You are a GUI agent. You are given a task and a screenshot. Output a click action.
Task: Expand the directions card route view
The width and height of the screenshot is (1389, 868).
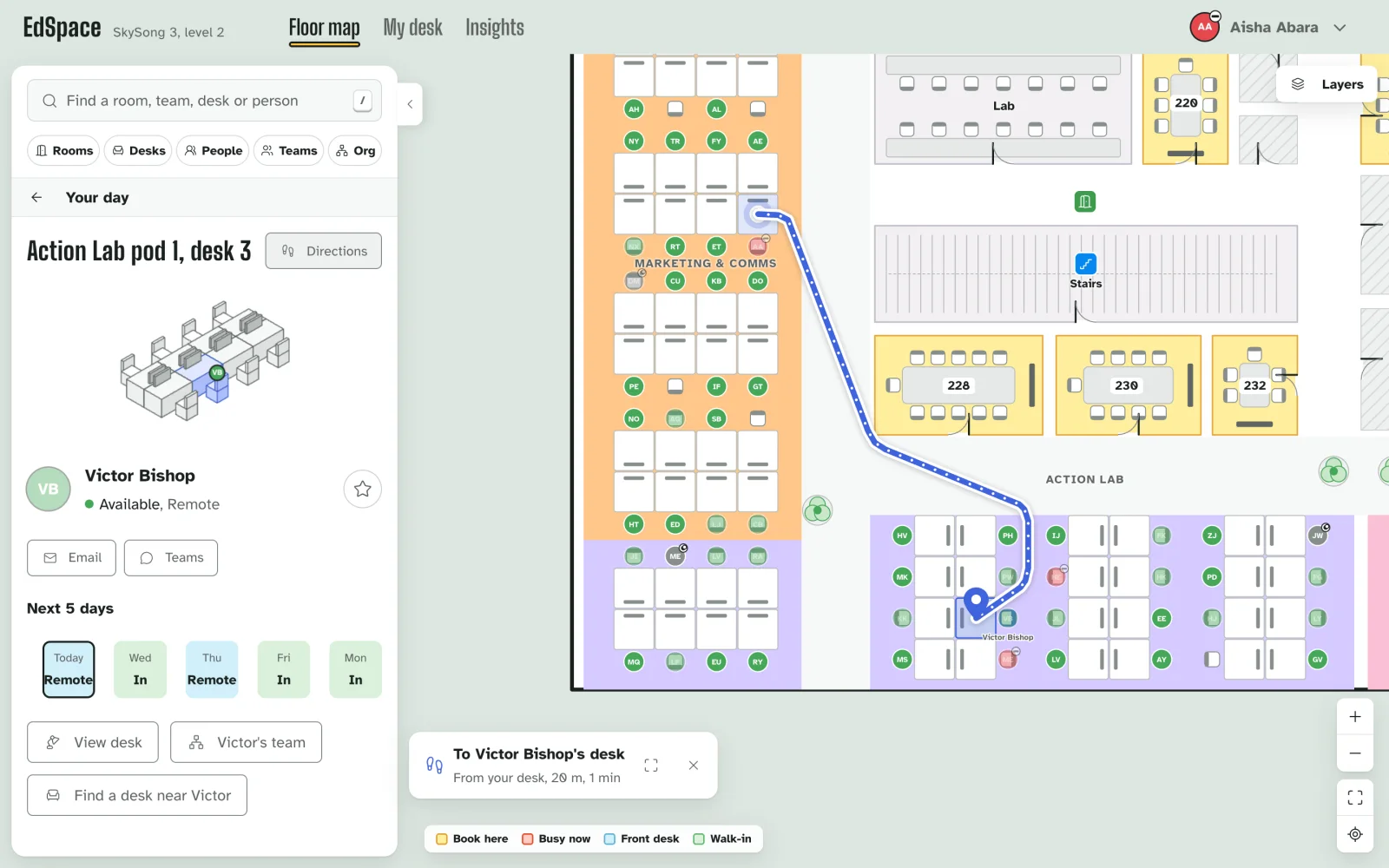pos(651,766)
